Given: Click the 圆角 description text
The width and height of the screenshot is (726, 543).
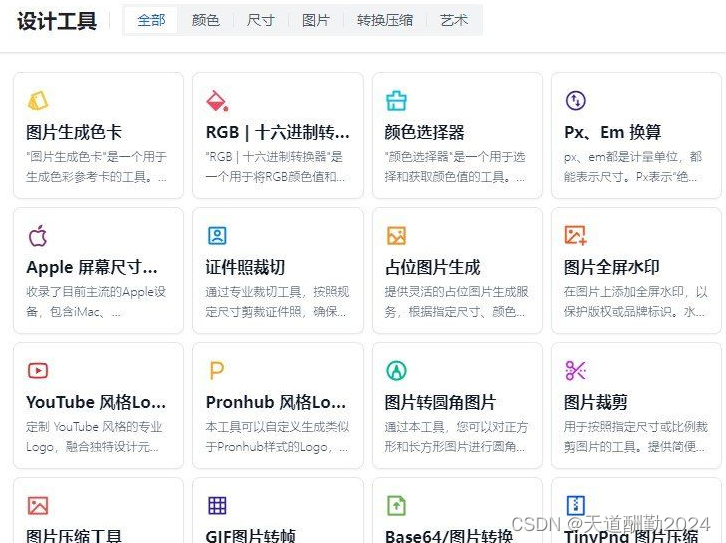Looking at the screenshot, I should [456, 437].
